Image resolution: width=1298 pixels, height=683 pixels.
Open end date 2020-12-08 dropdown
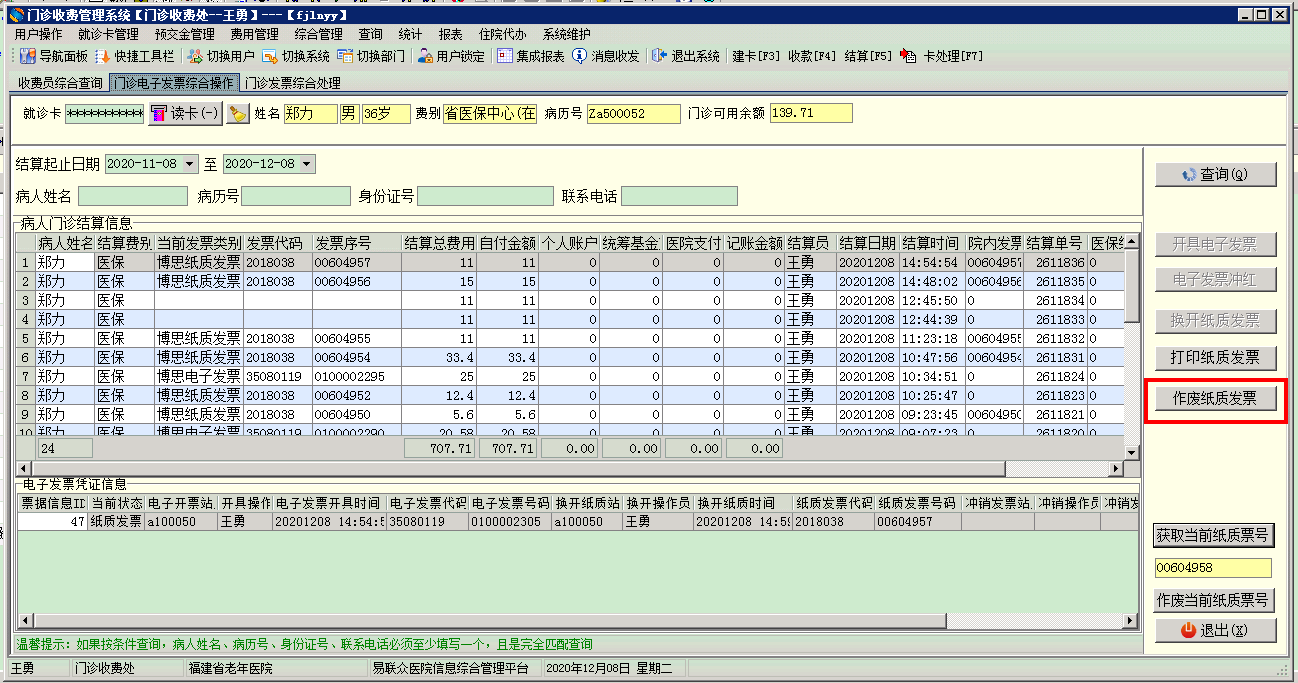(307, 163)
